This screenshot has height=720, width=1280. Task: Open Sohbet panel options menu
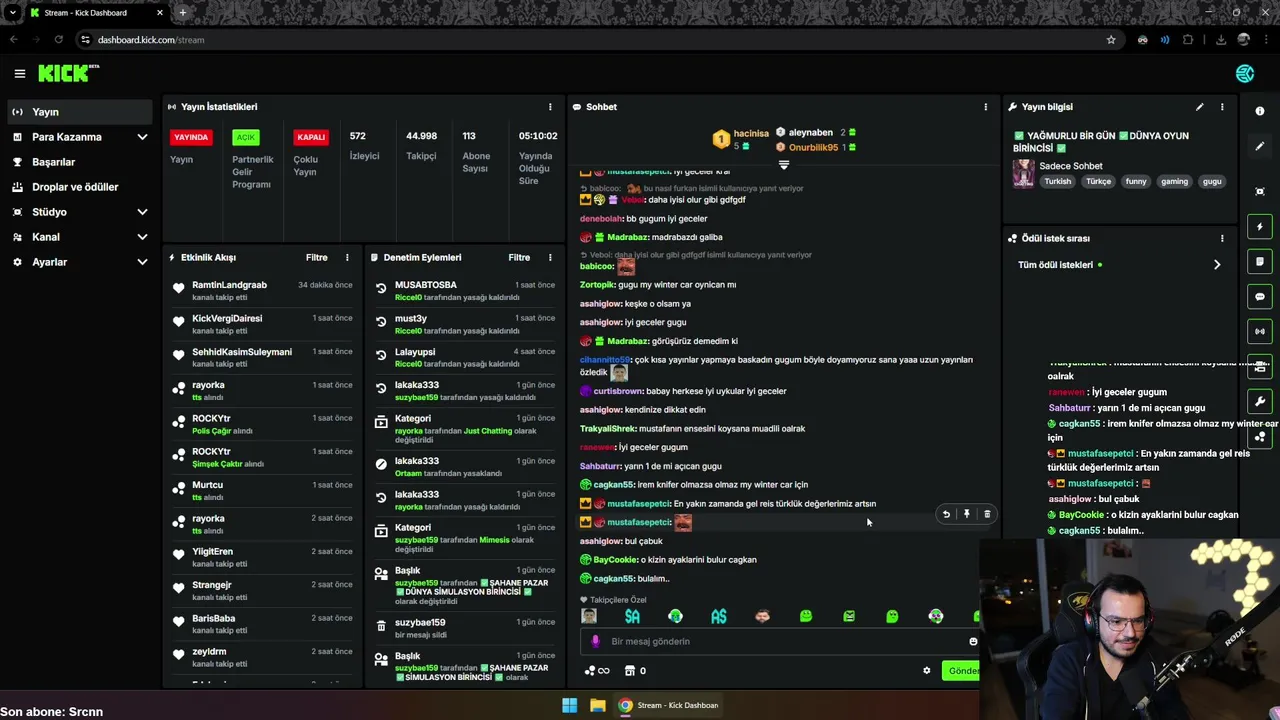click(x=986, y=107)
